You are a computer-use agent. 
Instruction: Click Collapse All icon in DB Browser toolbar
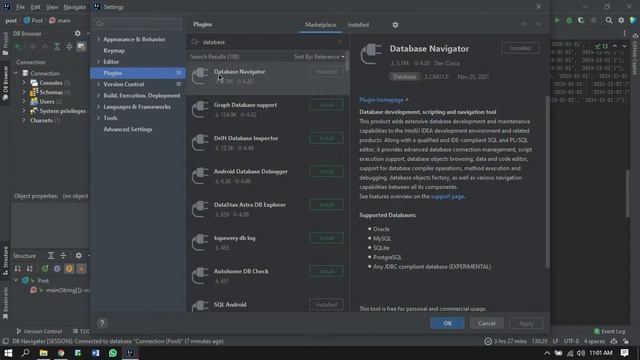click(x=69, y=47)
